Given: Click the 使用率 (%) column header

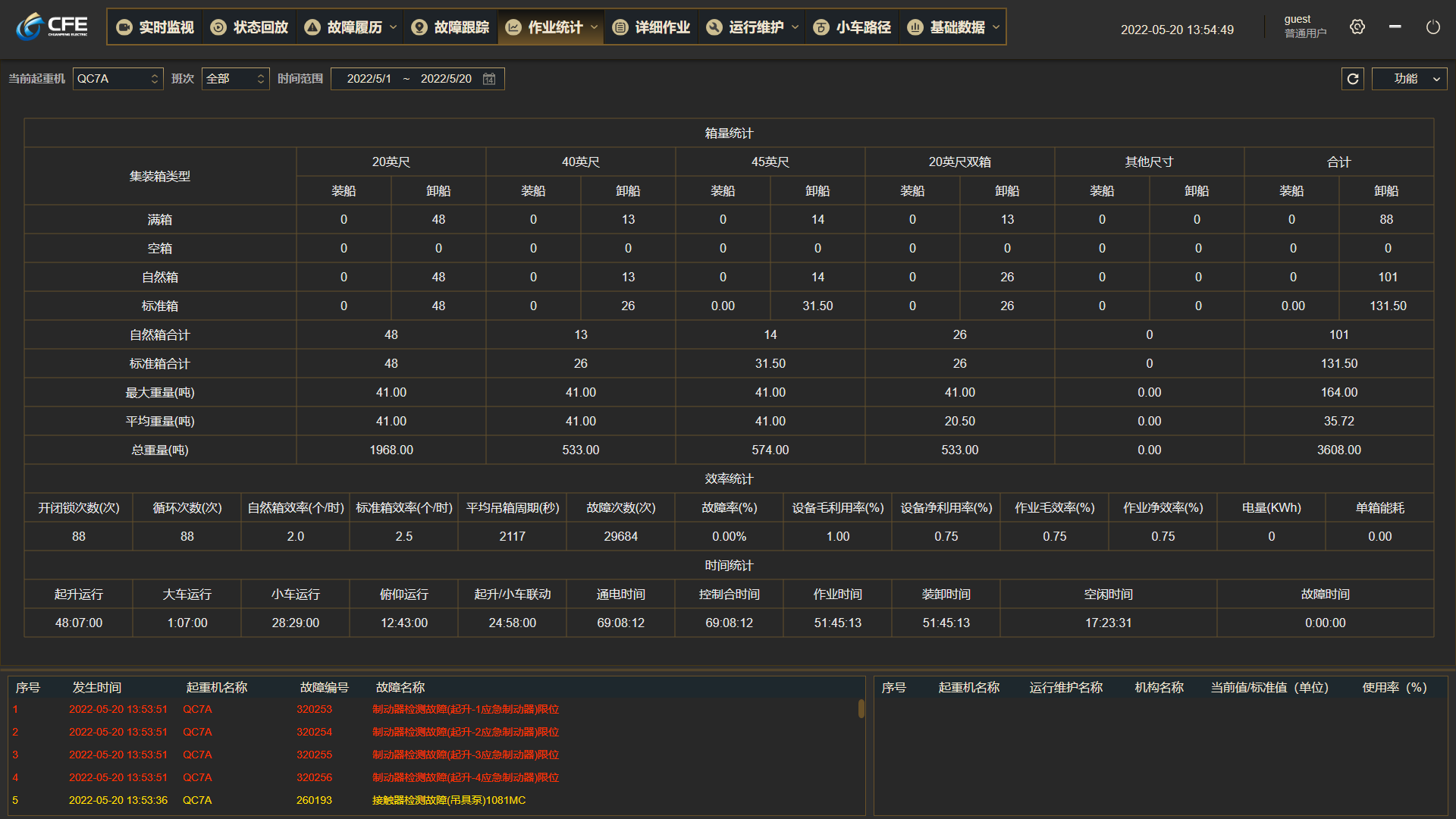Looking at the screenshot, I should tap(1395, 687).
